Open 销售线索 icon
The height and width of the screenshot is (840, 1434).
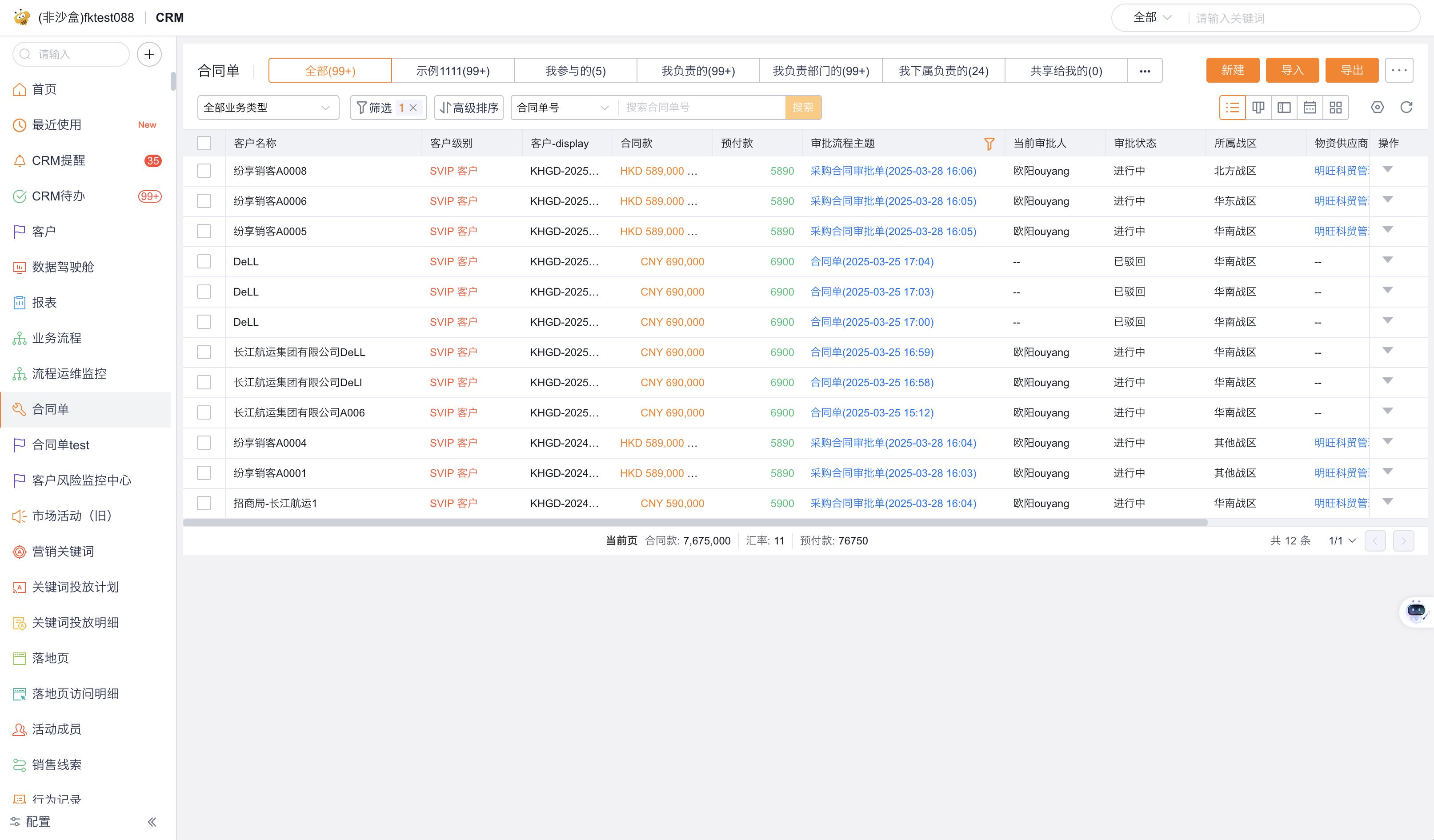click(x=20, y=765)
